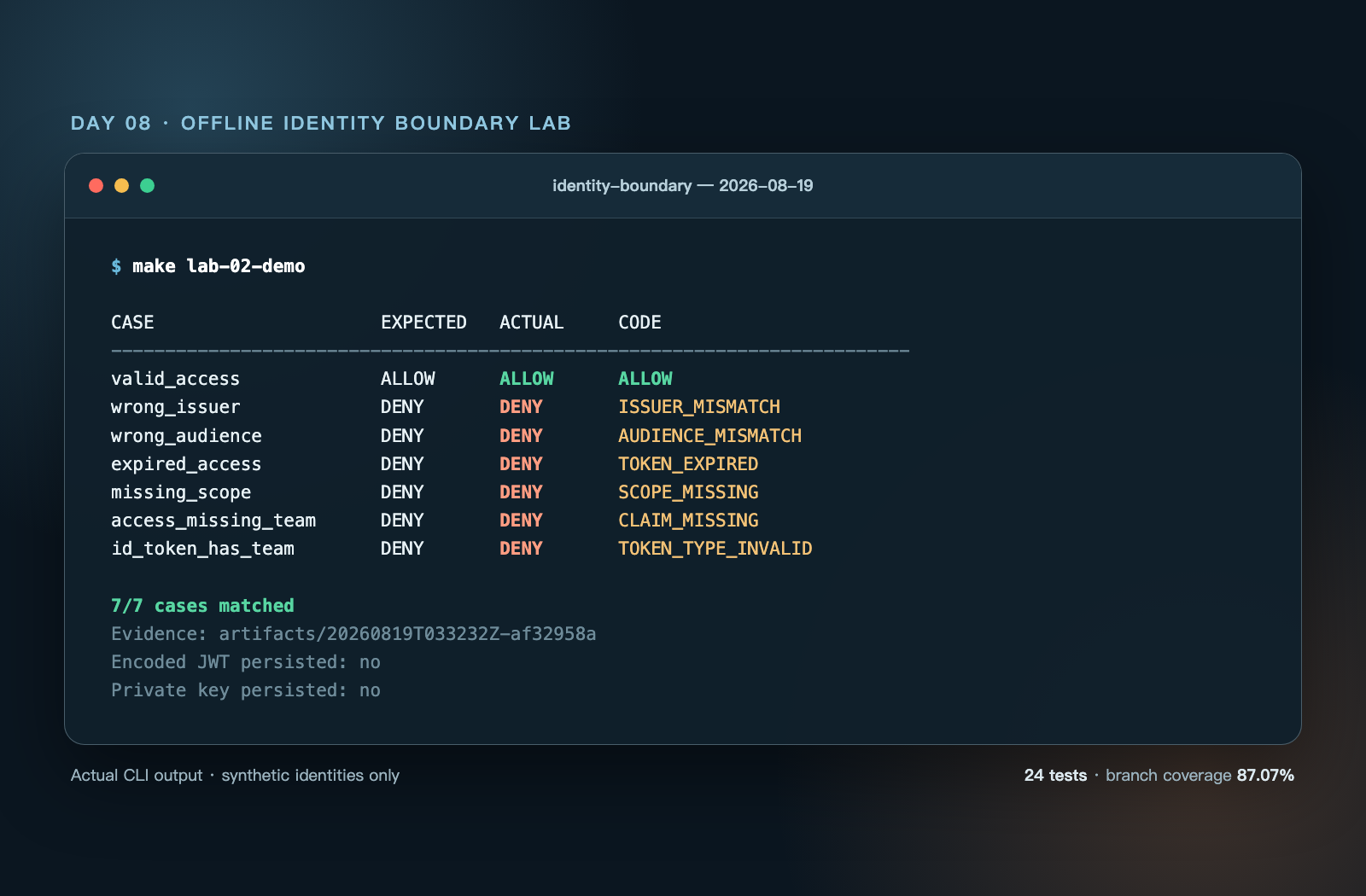Click the CASE column header

[x=132, y=323]
